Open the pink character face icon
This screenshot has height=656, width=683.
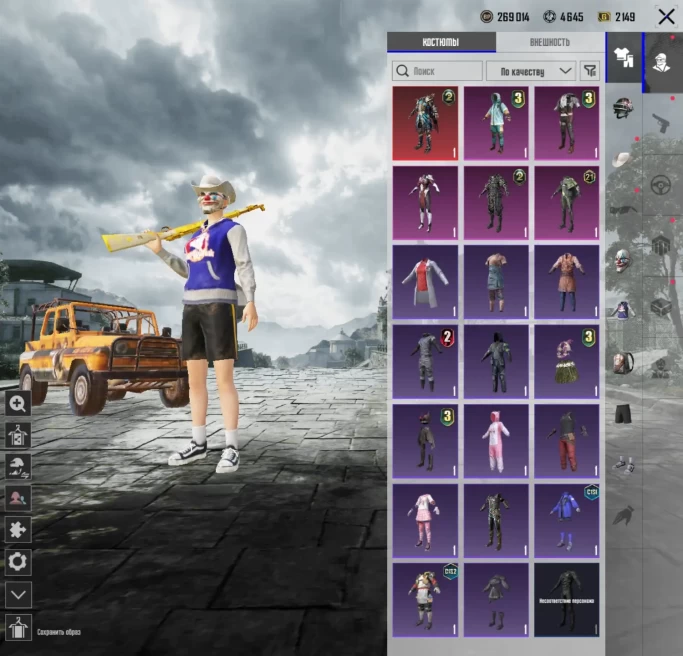pos(18,498)
